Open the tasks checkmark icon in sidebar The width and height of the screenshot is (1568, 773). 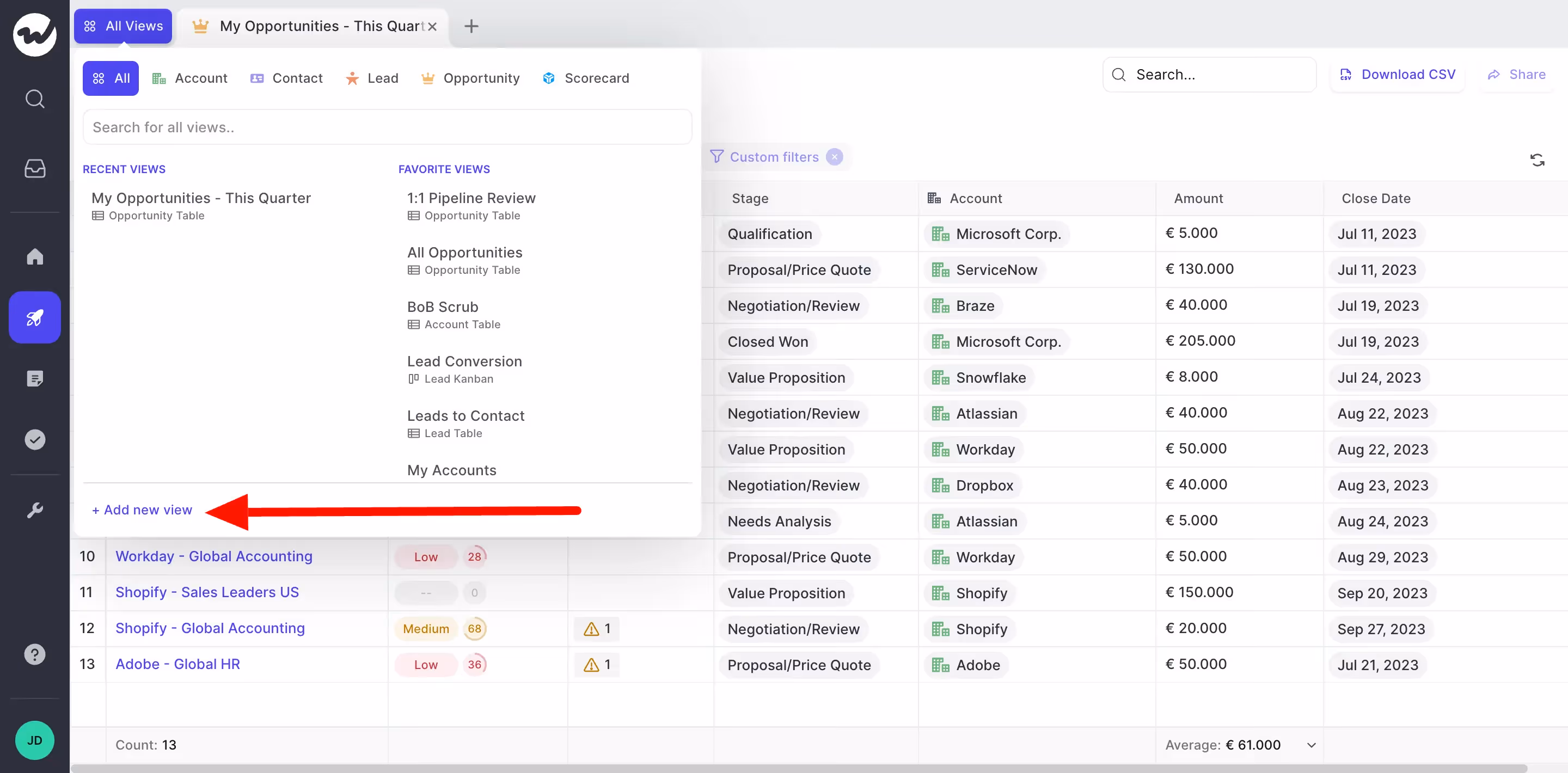(x=35, y=439)
